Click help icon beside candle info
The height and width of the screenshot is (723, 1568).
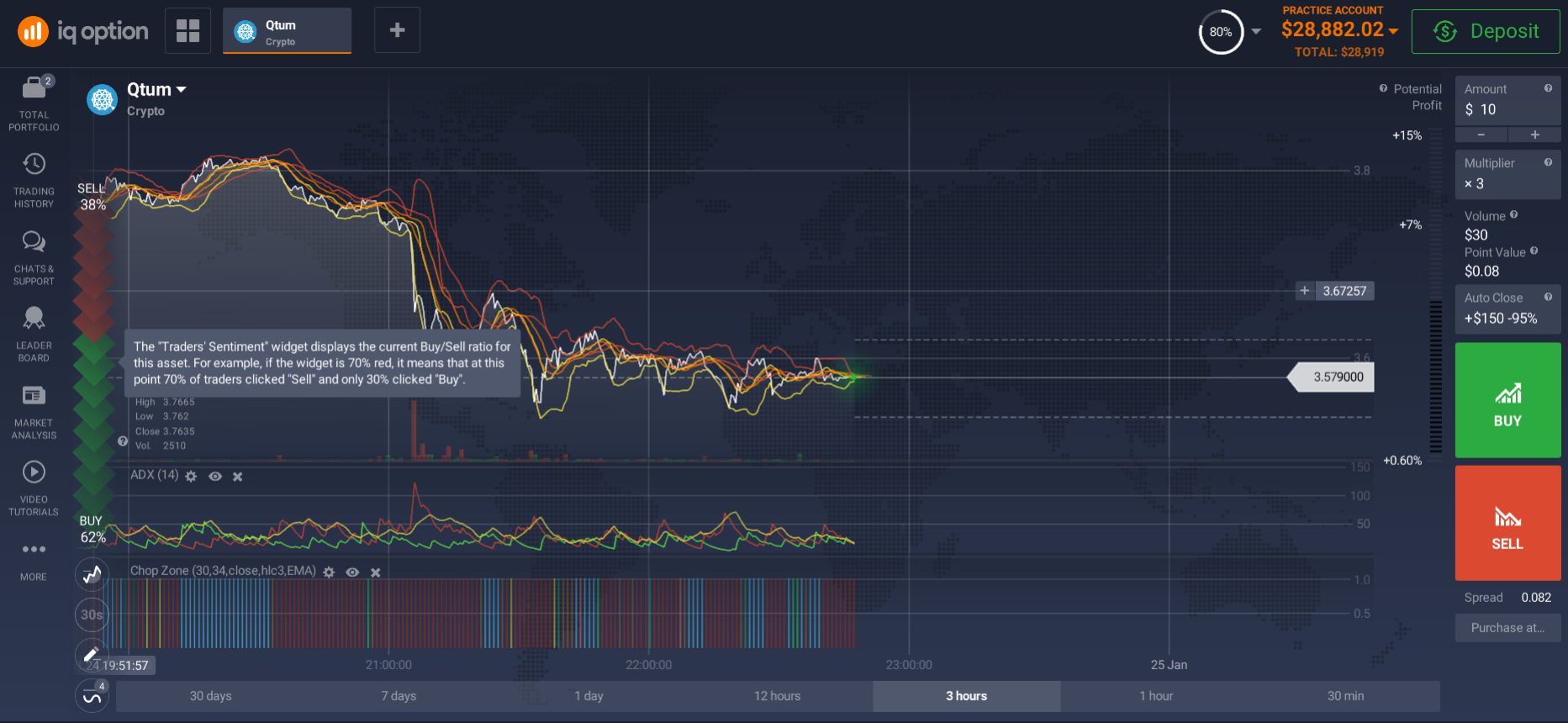click(123, 441)
